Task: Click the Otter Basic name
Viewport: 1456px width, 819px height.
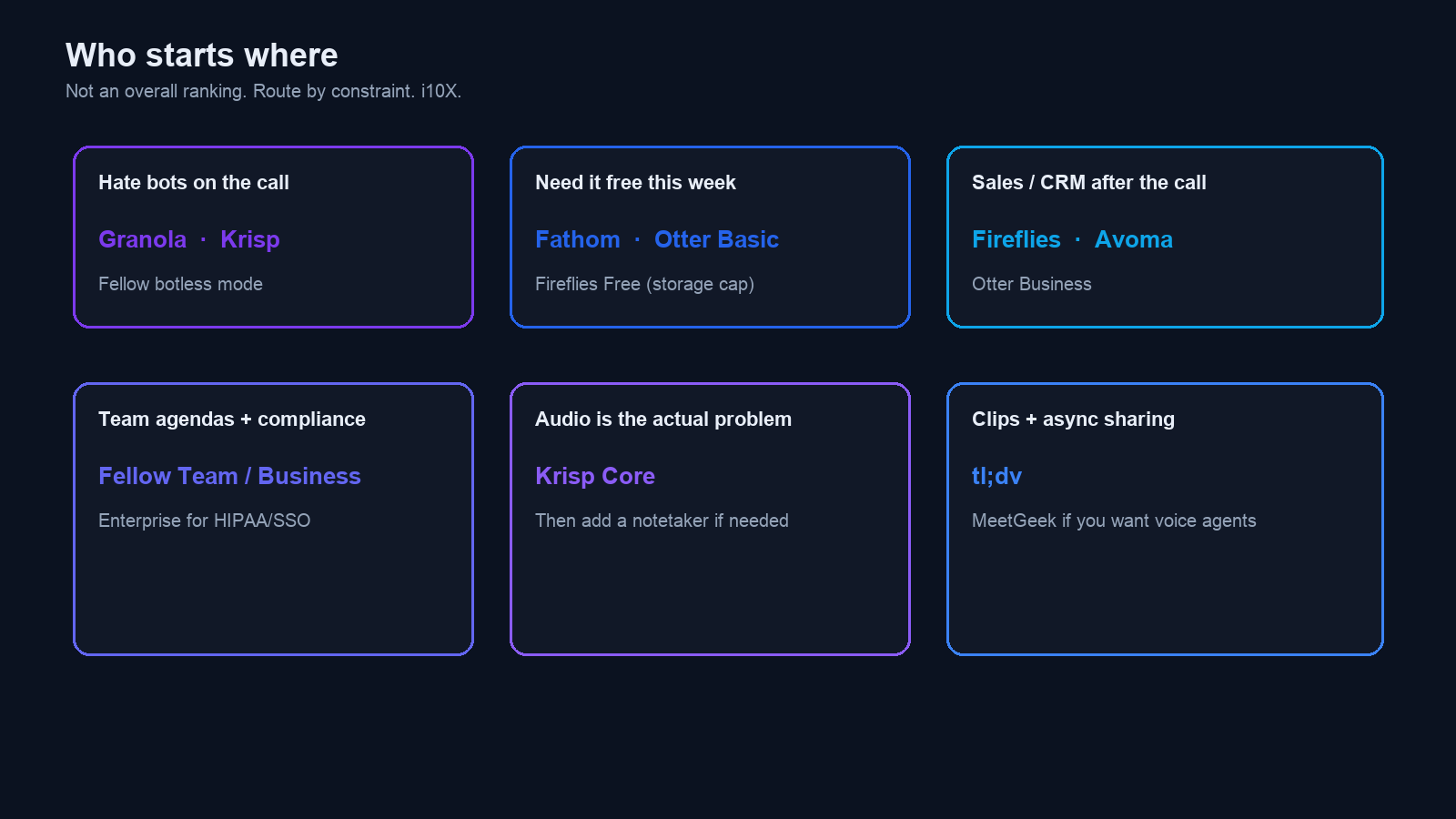Action: click(716, 239)
